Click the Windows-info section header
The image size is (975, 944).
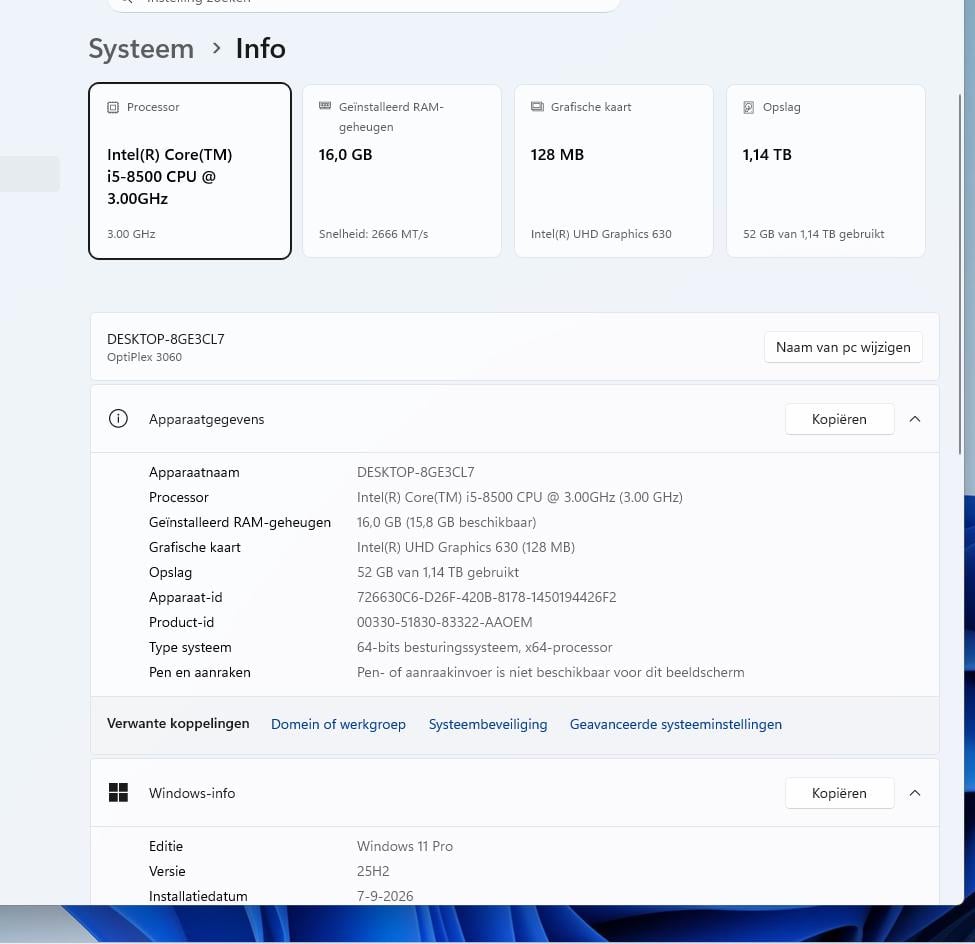515,792
